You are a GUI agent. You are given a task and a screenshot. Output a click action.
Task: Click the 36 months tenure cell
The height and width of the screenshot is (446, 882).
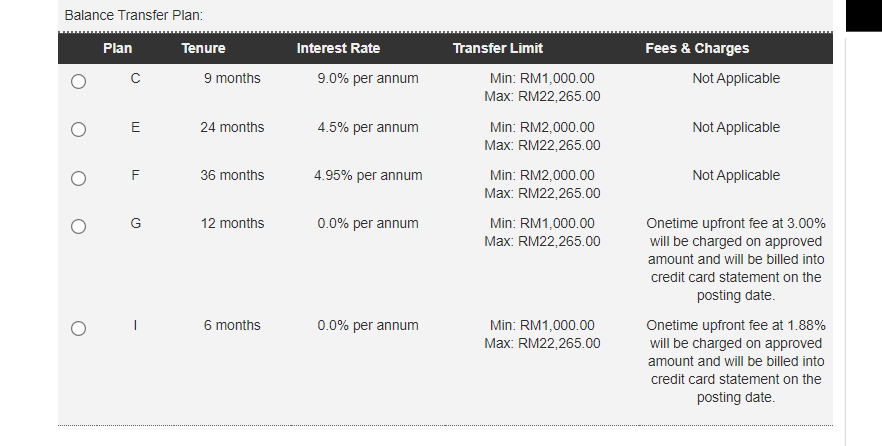click(x=232, y=175)
